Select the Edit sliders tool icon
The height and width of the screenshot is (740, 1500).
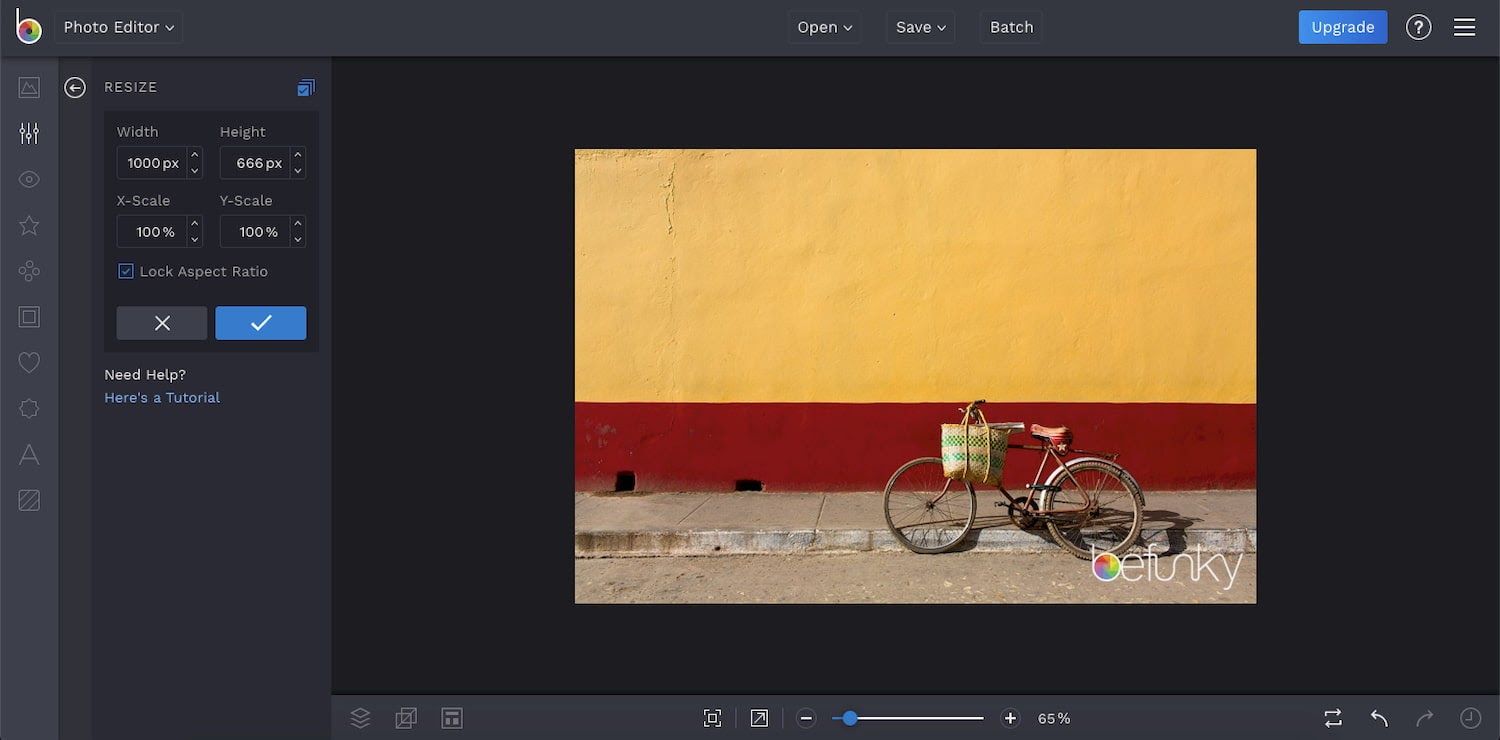tap(29, 133)
